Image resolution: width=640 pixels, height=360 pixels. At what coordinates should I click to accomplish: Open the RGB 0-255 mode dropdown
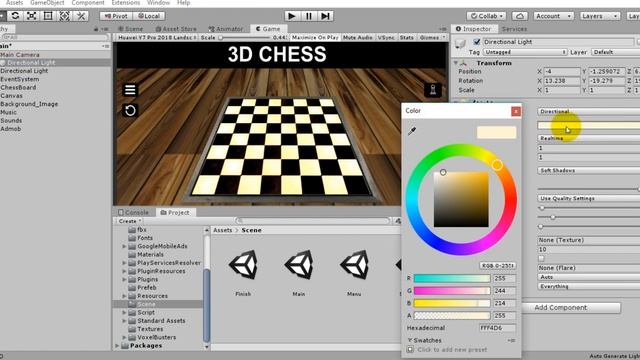click(x=498, y=265)
